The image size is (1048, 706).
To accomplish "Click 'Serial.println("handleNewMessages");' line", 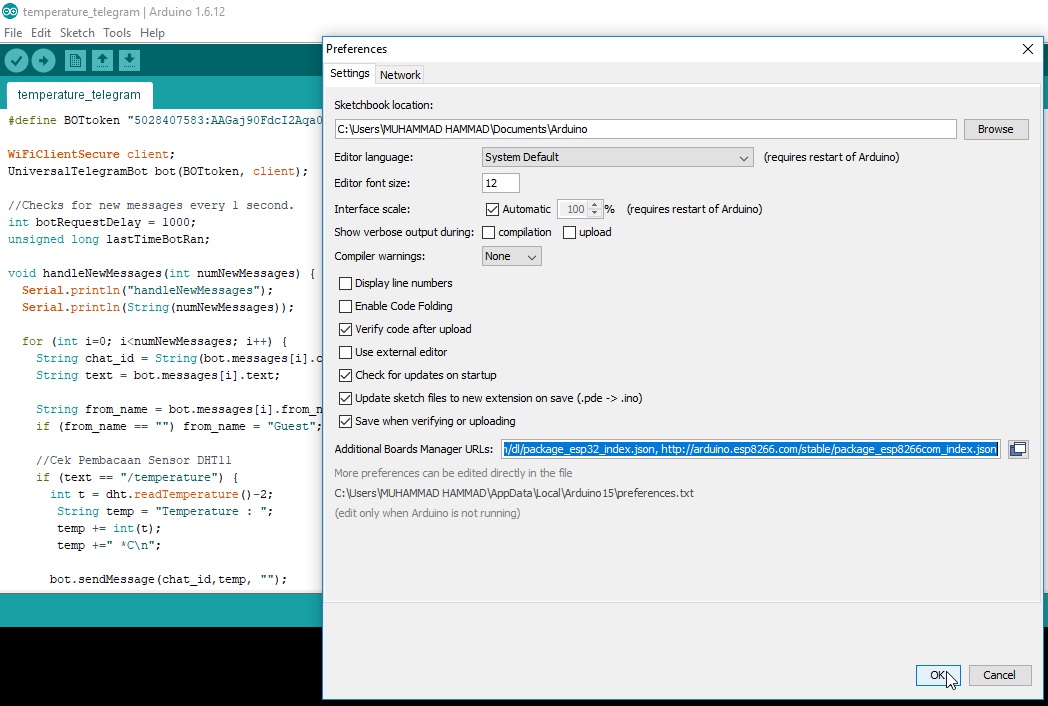I will (148, 291).
